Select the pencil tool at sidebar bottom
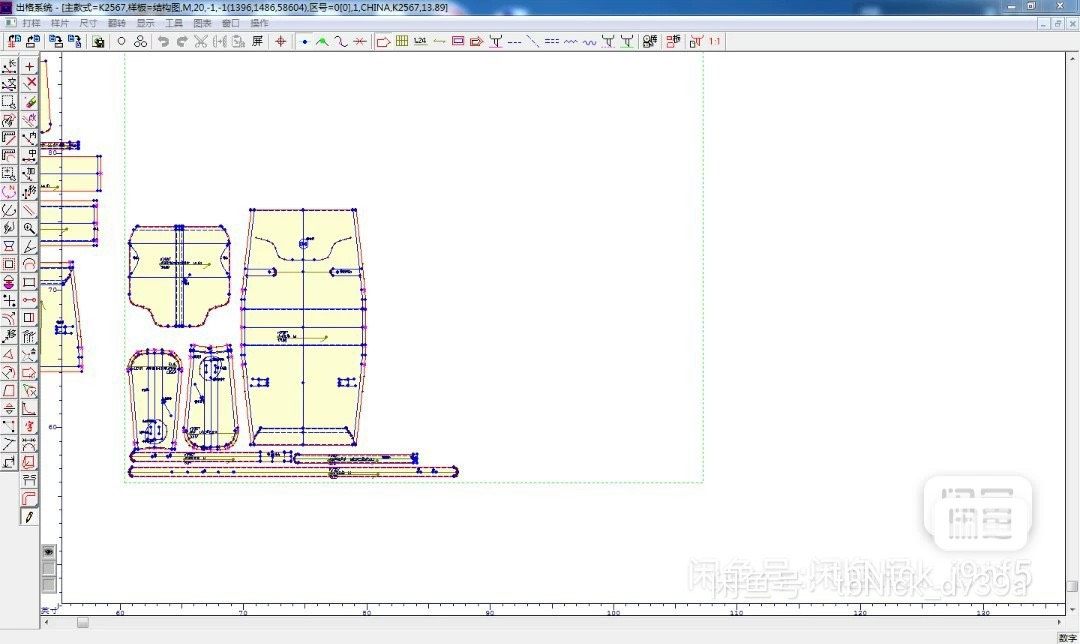Image resolution: width=1080 pixels, height=644 pixels. (x=29, y=516)
